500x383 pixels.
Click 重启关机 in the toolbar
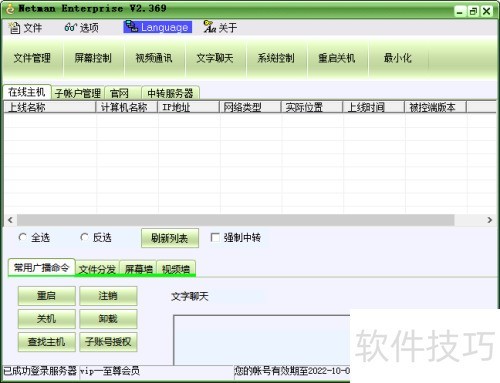tap(337, 58)
